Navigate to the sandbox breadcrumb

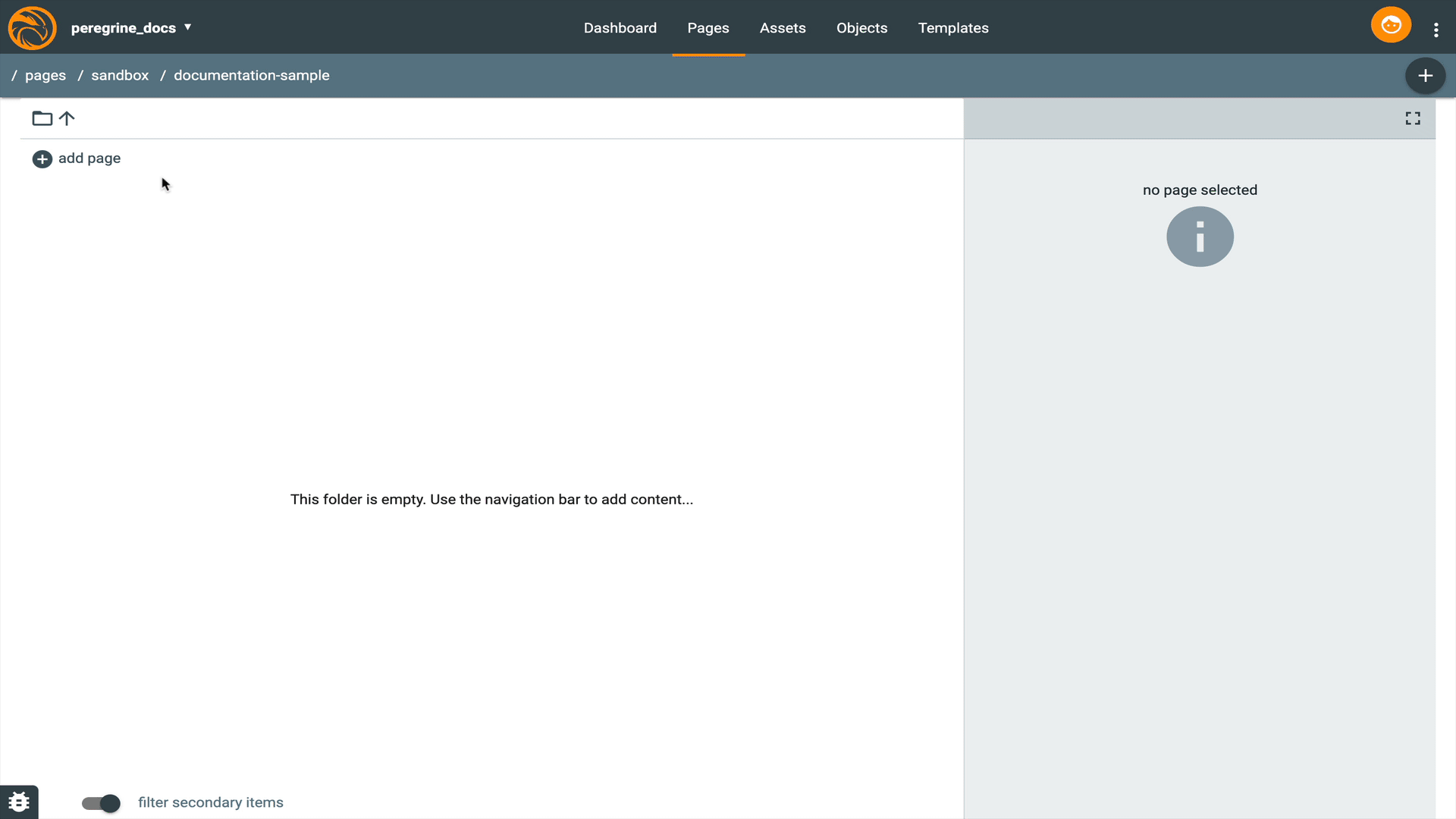click(x=120, y=76)
